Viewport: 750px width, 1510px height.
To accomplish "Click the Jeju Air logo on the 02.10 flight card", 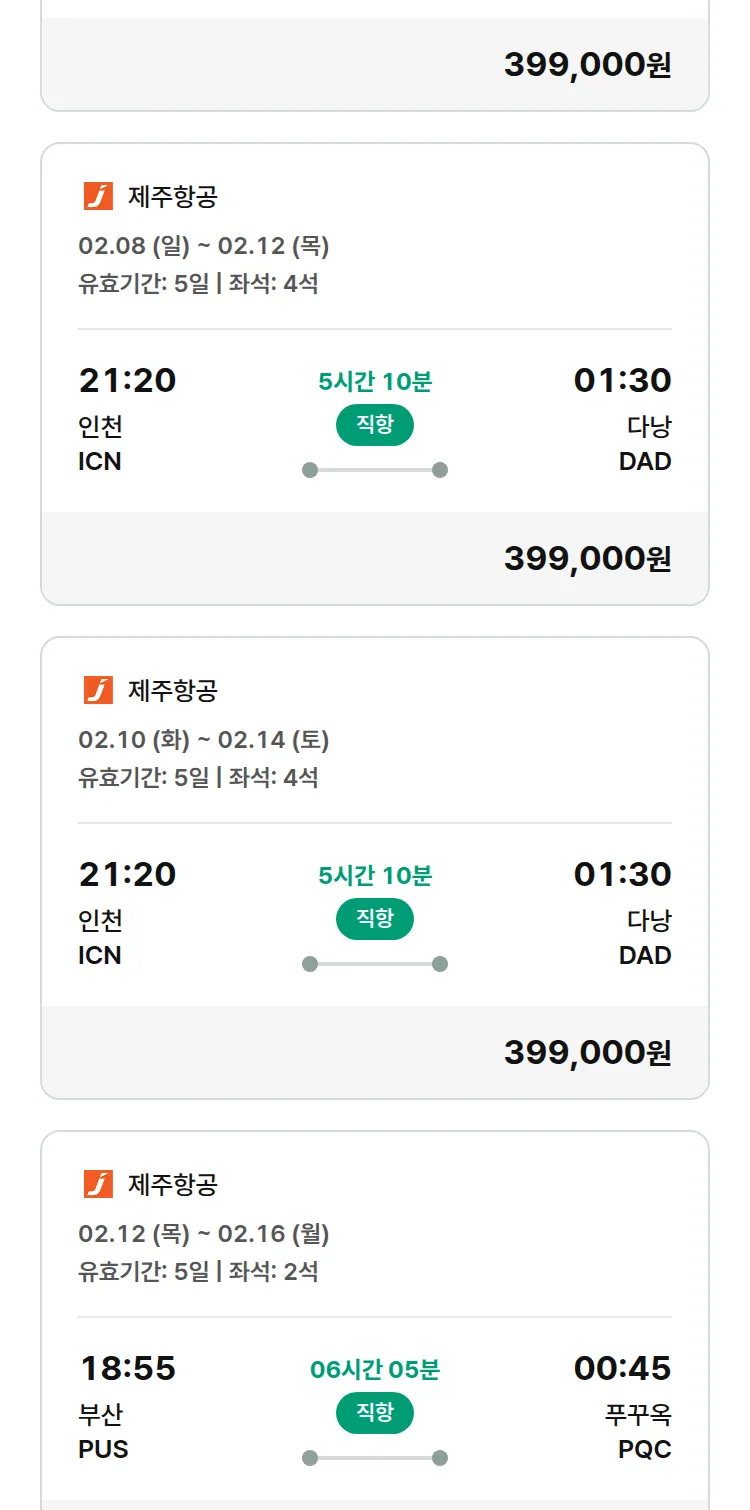I will (x=98, y=690).
